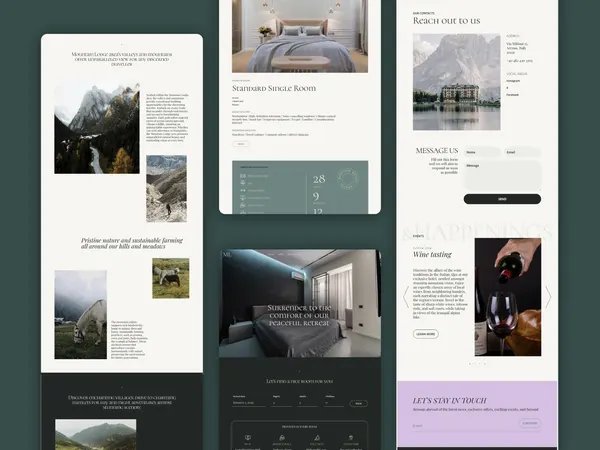Click the 'Standard Single Room' heading
This screenshot has height=450, width=600.
pos(274,88)
